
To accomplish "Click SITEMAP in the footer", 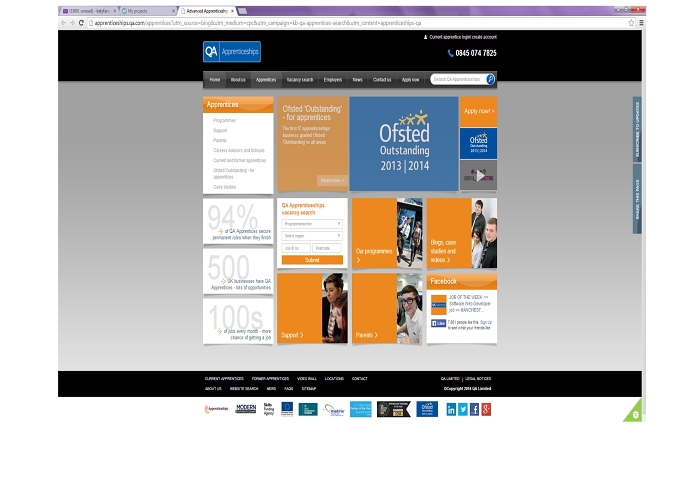I will 309,389.
